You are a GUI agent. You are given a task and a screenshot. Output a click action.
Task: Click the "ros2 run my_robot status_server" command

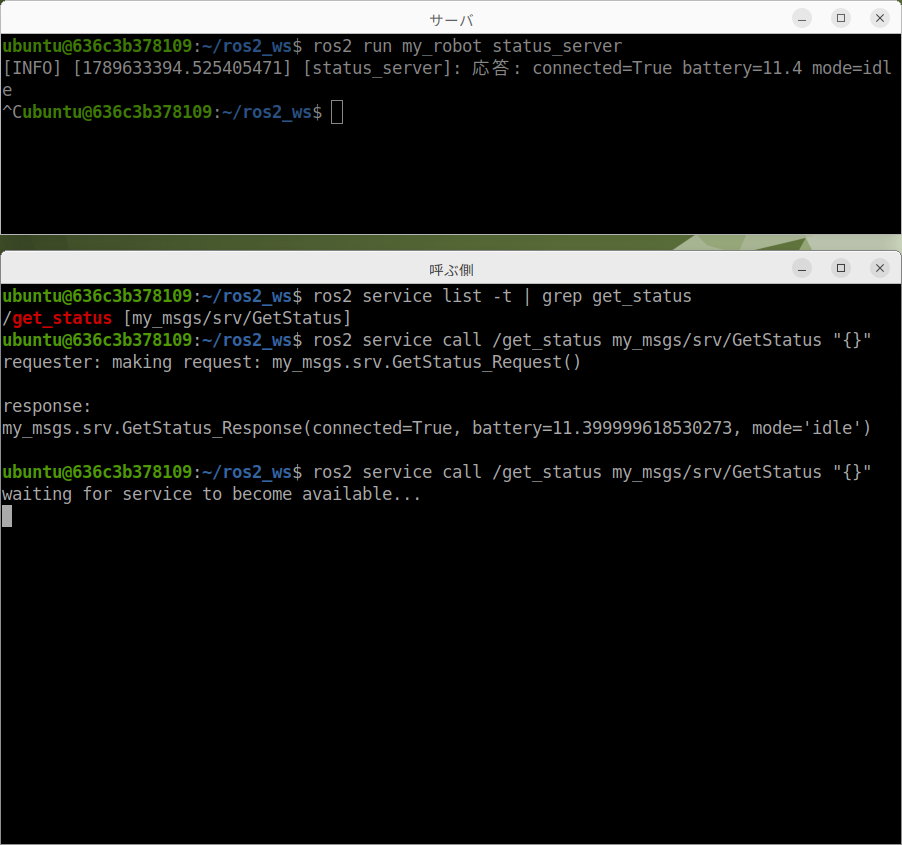tap(467, 46)
